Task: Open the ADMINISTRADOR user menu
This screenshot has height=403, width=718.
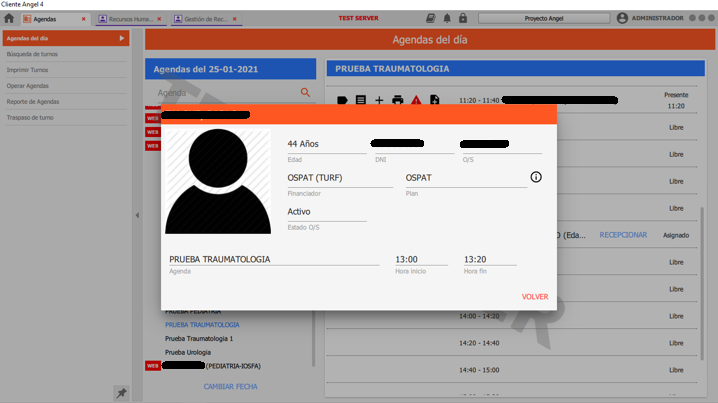Action: (x=650, y=18)
